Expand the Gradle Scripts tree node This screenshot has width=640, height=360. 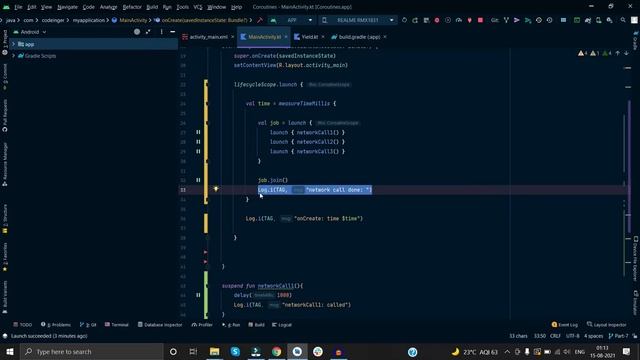pyautogui.click(x=13, y=56)
